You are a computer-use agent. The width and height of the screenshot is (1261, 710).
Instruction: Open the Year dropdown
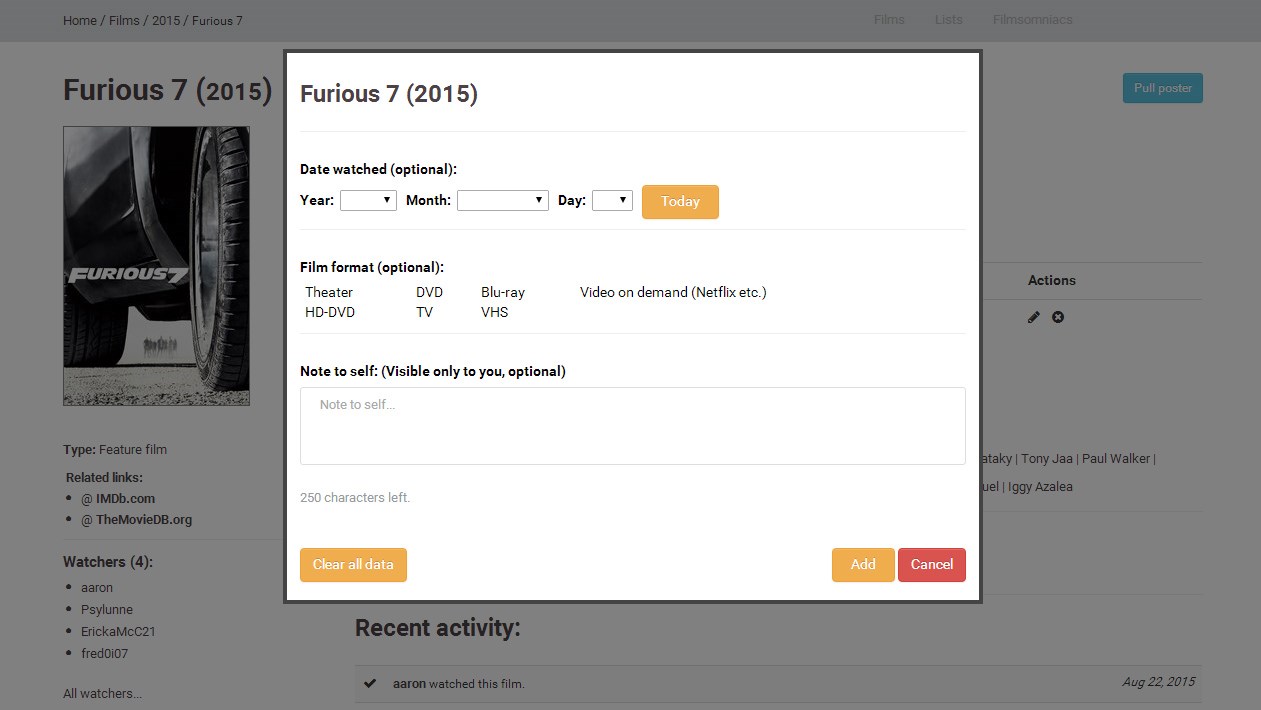tap(368, 200)
